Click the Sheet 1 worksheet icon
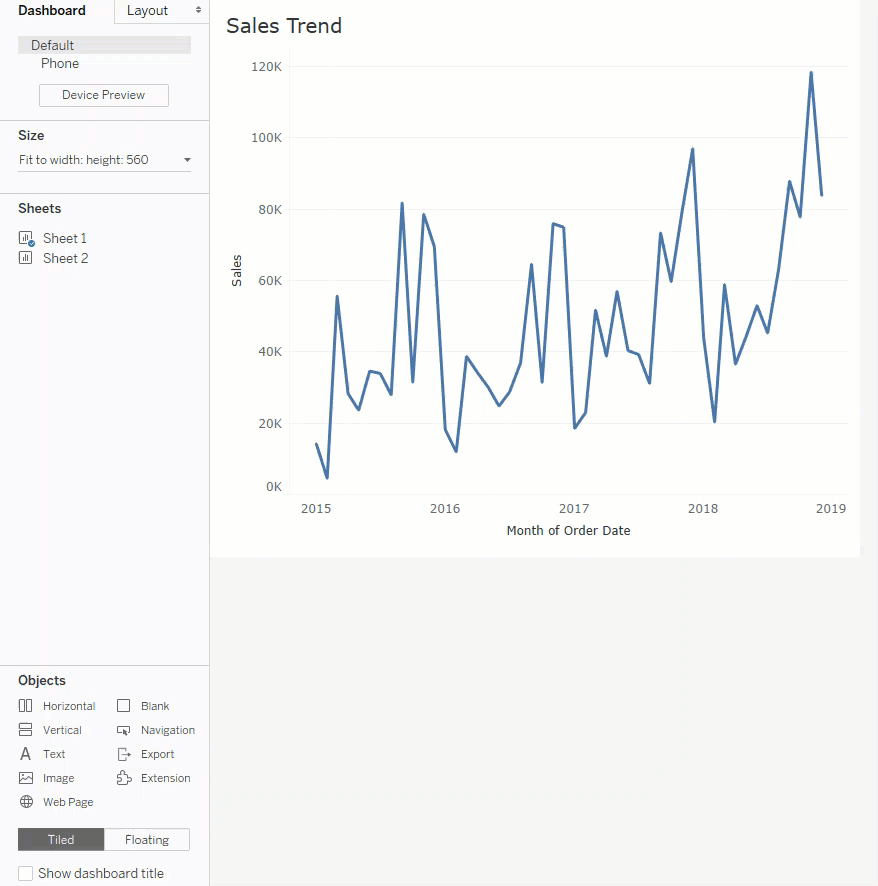Viewport: 878px width, 886px height. point(26,237)
